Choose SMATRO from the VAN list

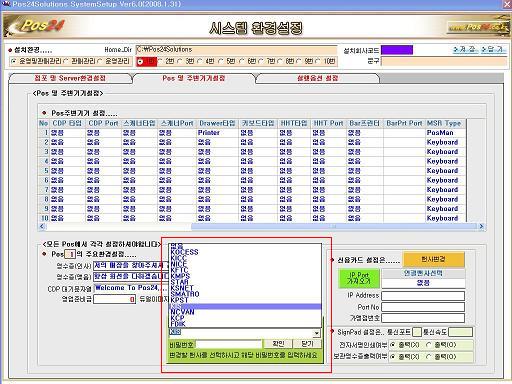click(x=245, y=294)
